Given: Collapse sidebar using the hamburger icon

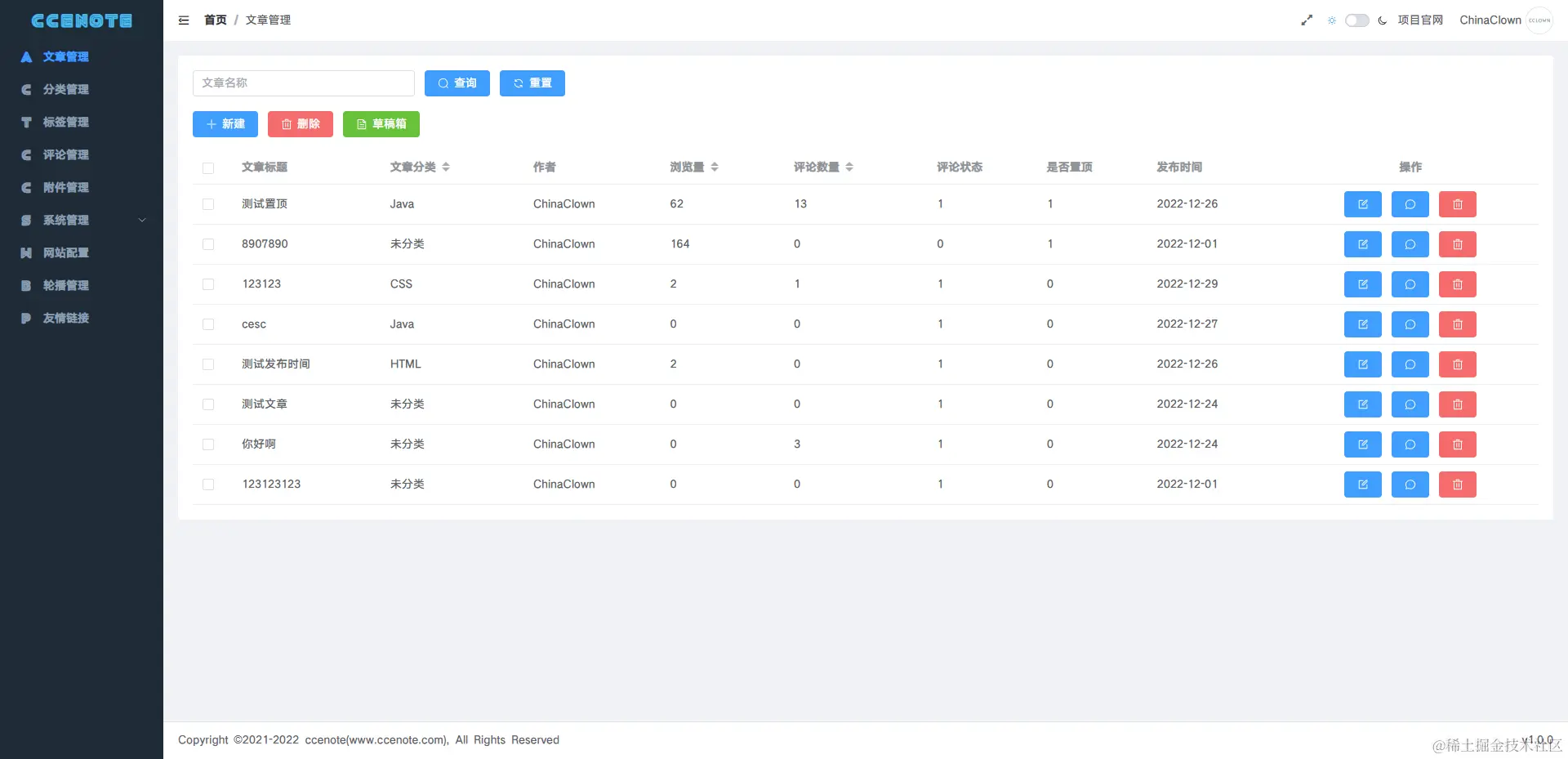Looking at the screenshot, I should coord(184,20).
